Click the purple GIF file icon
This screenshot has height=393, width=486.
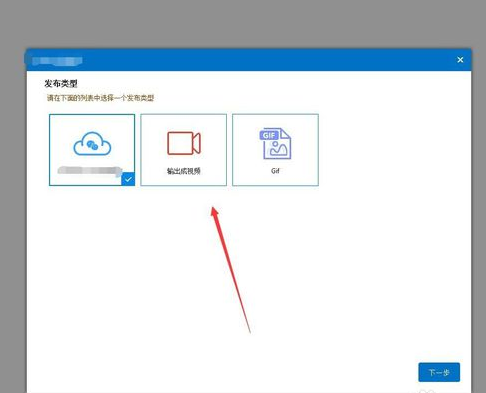click(275, 144)
